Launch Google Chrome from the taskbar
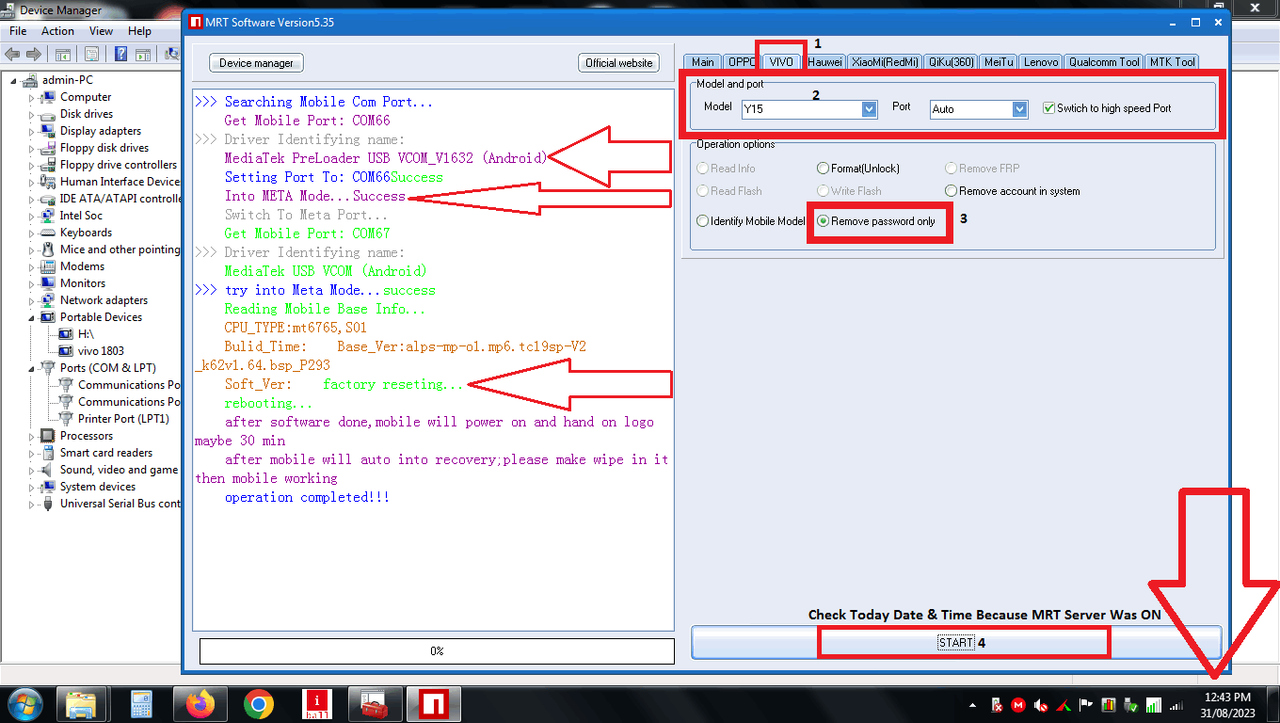The height and width of the screenshot is (723, 1280). [x=258, y=704]
